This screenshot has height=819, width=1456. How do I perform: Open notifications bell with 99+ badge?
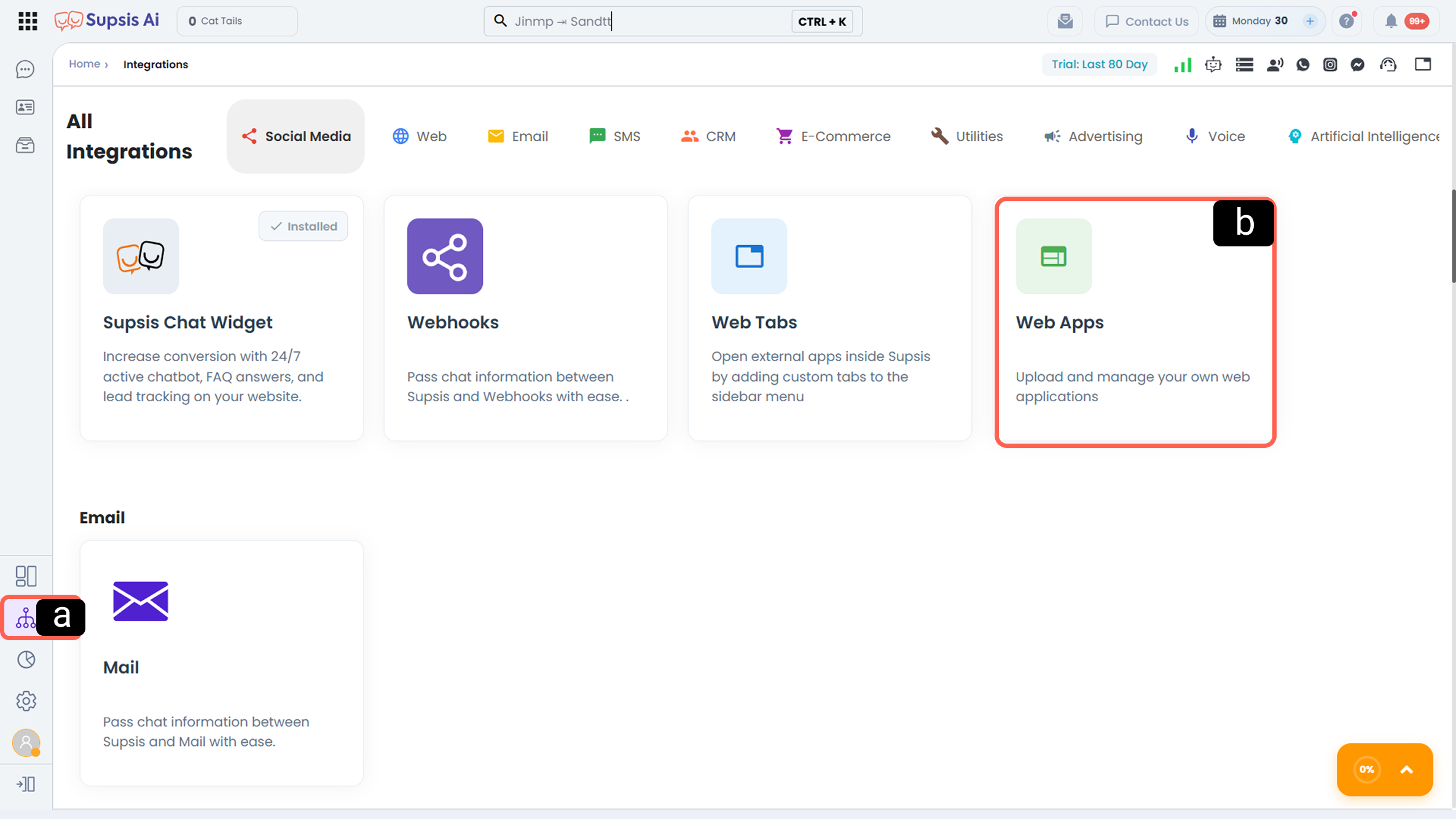point(1406,21)
